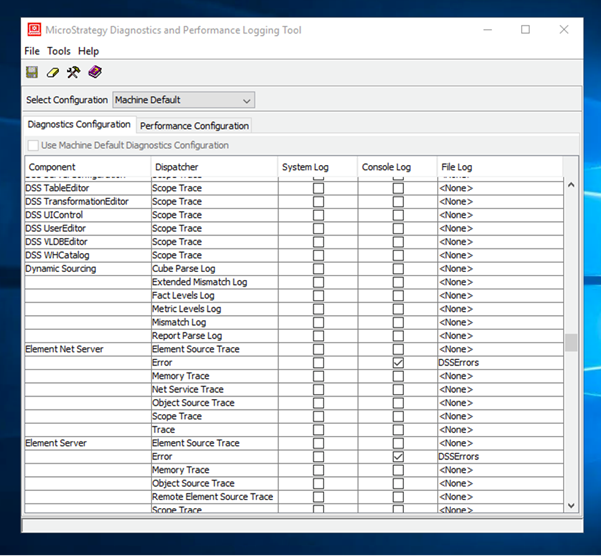Image resolution: width=601 pixels, height=556 pixels.
Task: Click the purple help book icon
Action: pyautogui.click(x=95, y=72)
